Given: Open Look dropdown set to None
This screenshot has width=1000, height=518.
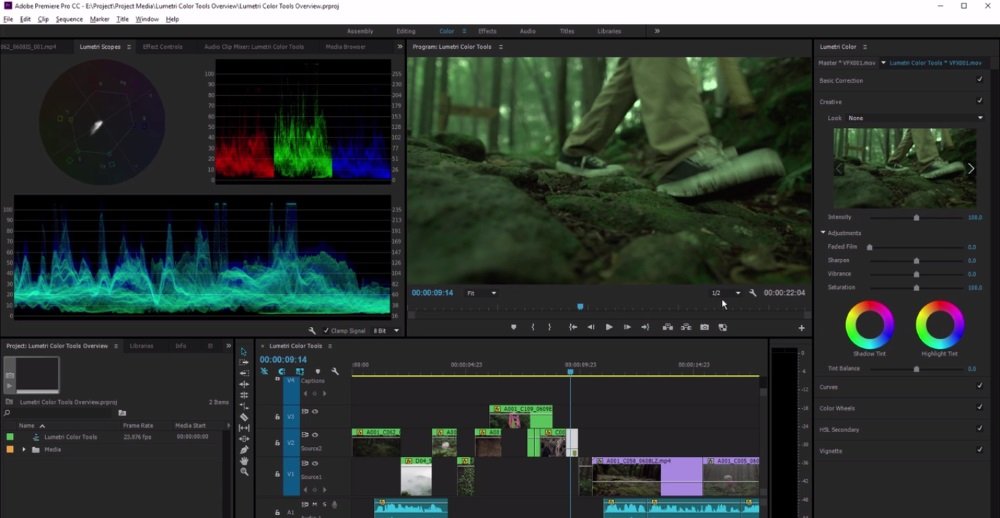Looking at the screenshot, I should click(x=915, y=118).
